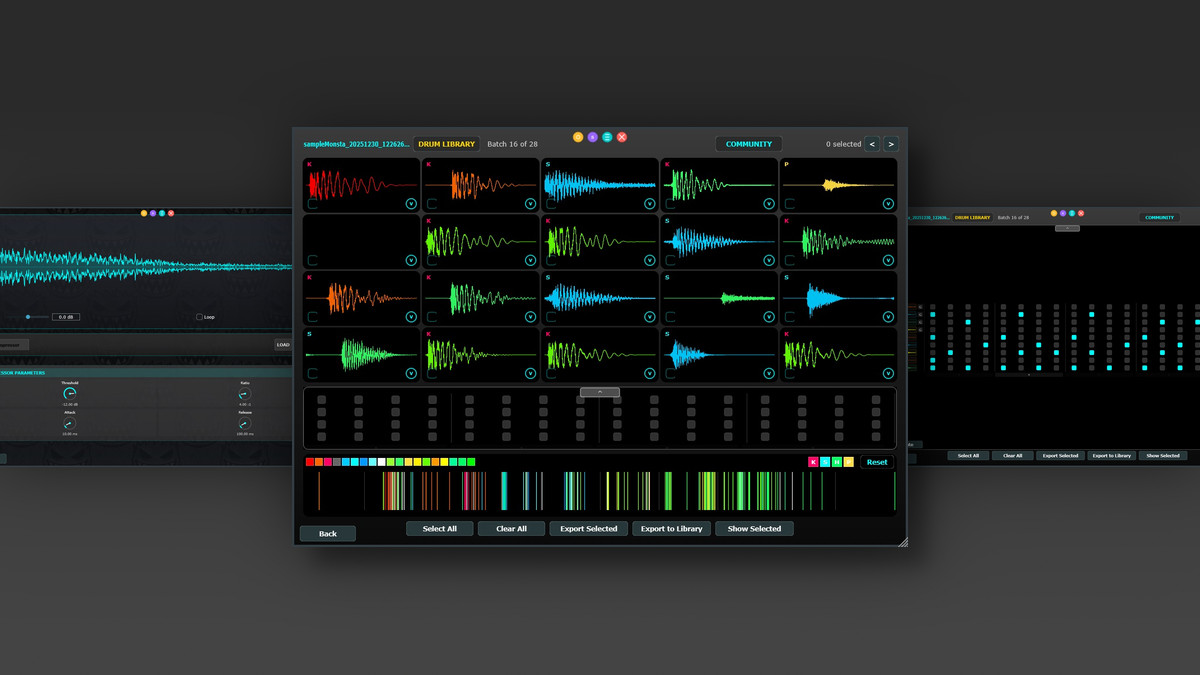Open the dropdown on third-row orange K card

pyautogui.click(x=411, y=317)
